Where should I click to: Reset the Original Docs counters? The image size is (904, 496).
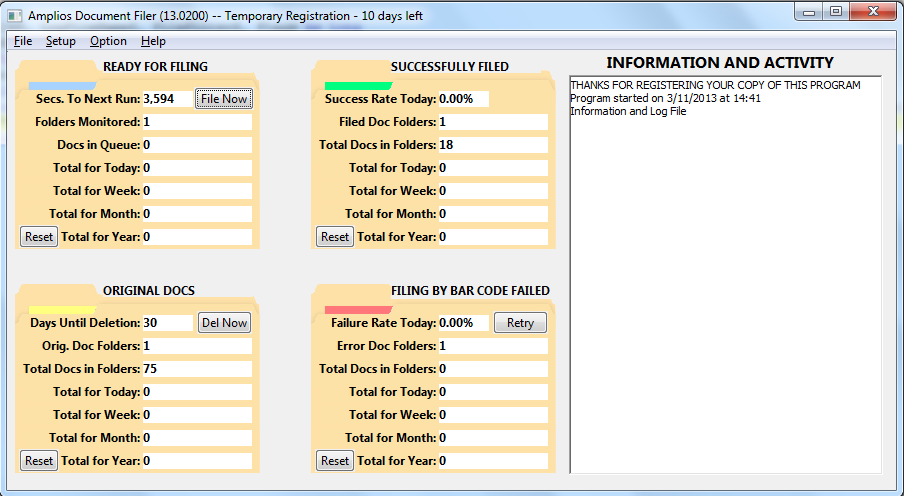point(39,461)
